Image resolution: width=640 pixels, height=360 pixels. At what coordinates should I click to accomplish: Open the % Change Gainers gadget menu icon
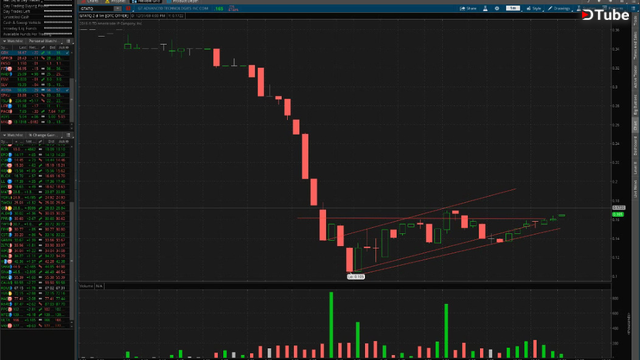68,135
